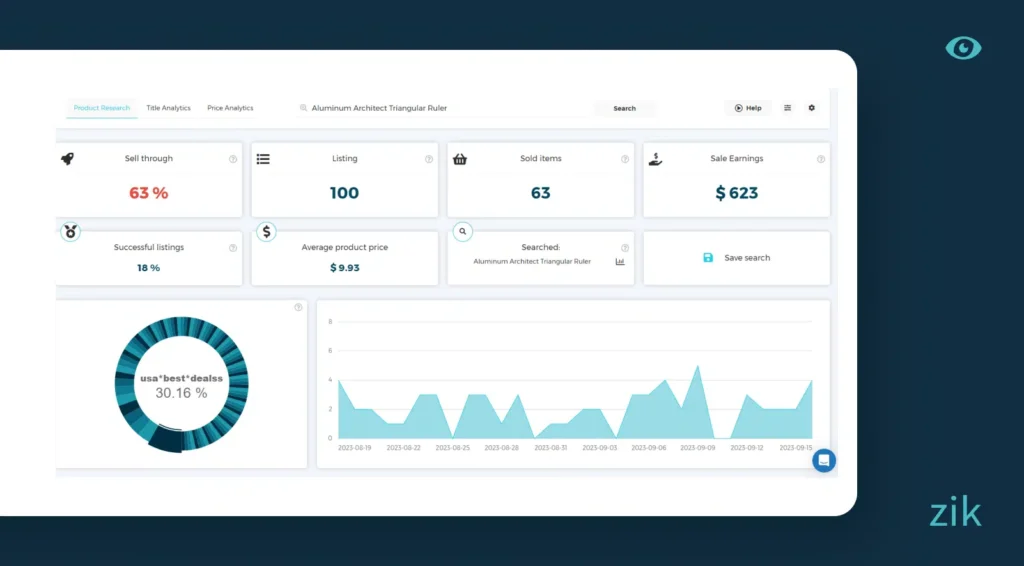This screenshot has height=566, width=1024.
Task: Click the eye icon in top-right corner
Action: click(963, 48)
